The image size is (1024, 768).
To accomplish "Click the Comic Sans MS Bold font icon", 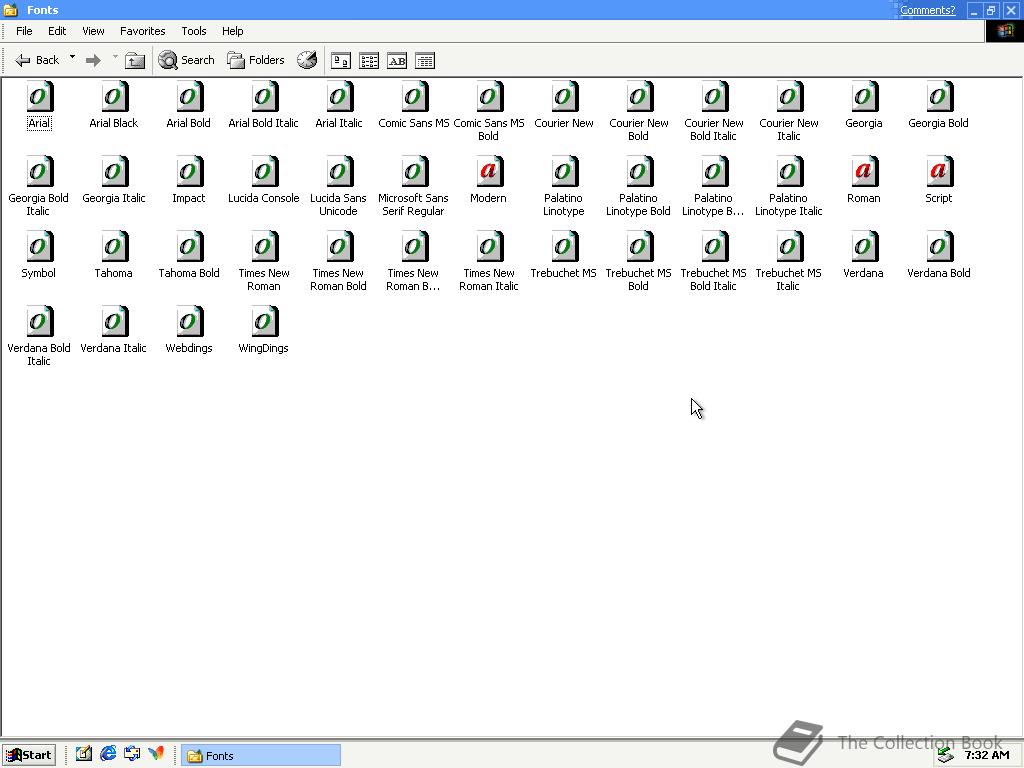I will 489,97.
